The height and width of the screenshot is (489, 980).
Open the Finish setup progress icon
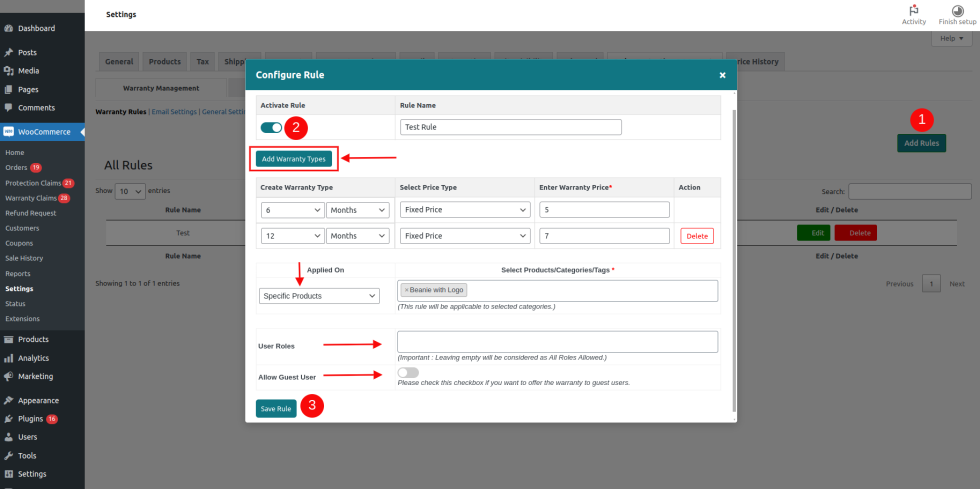[x=957, y=11]
